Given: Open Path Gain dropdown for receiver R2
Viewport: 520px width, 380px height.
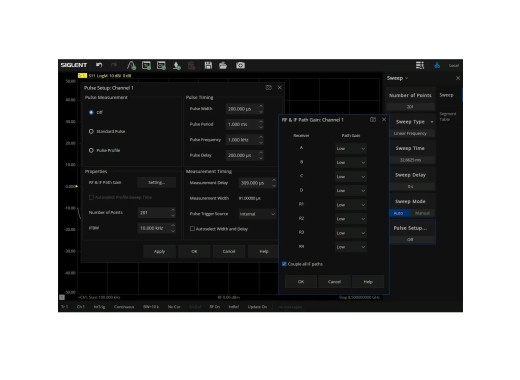Looking at the screenshot, I should pyautogui.click(x=351, y=219).
